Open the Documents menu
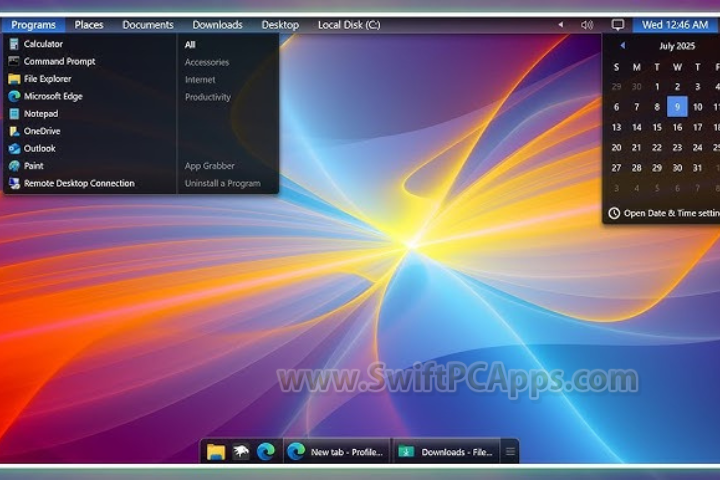This screenshot has width=720, height=480. (148, 25)
